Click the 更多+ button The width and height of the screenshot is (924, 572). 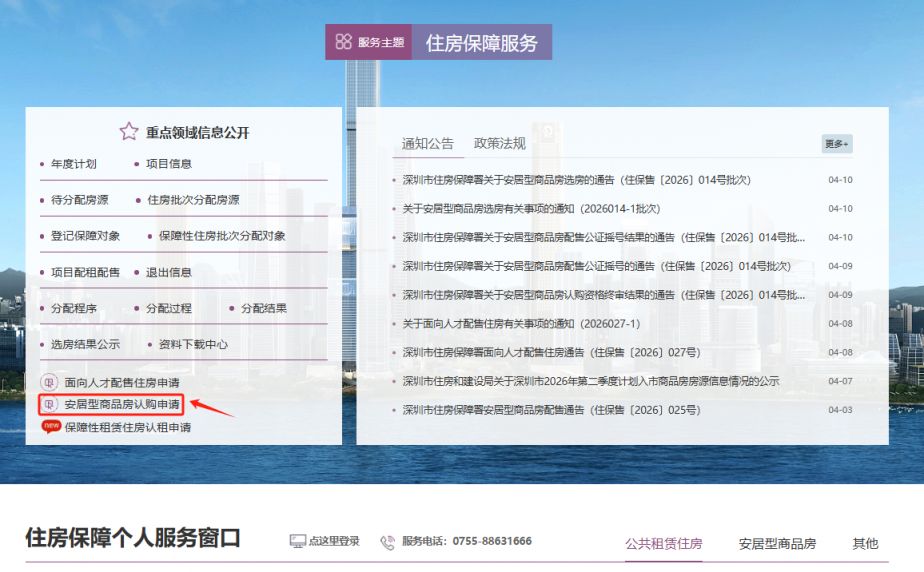pyautogui.click(x=837, y=144)
